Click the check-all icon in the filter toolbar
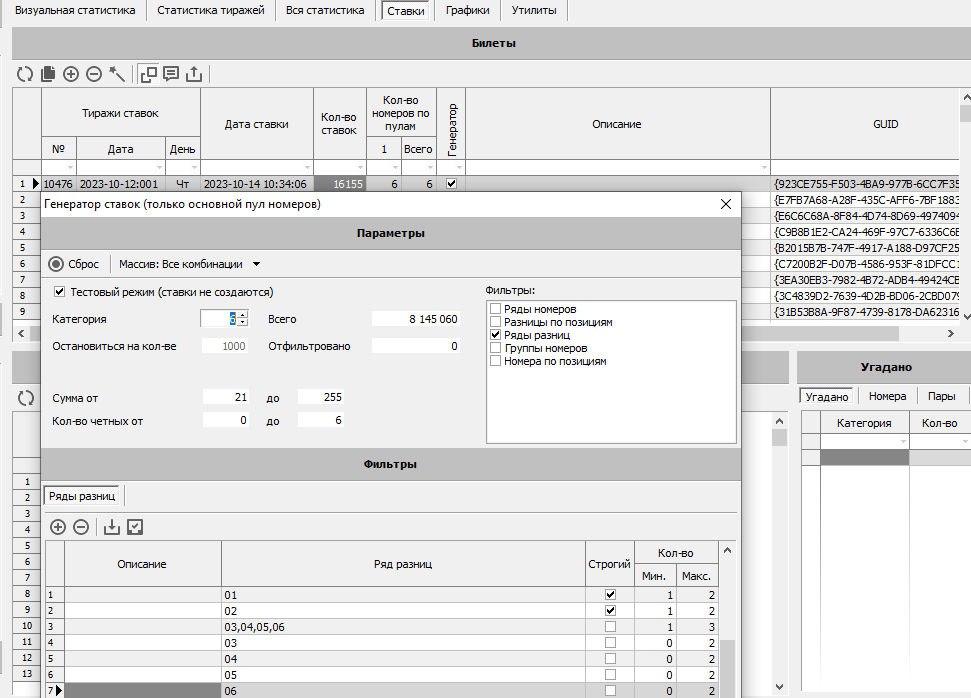 point(135,527)
